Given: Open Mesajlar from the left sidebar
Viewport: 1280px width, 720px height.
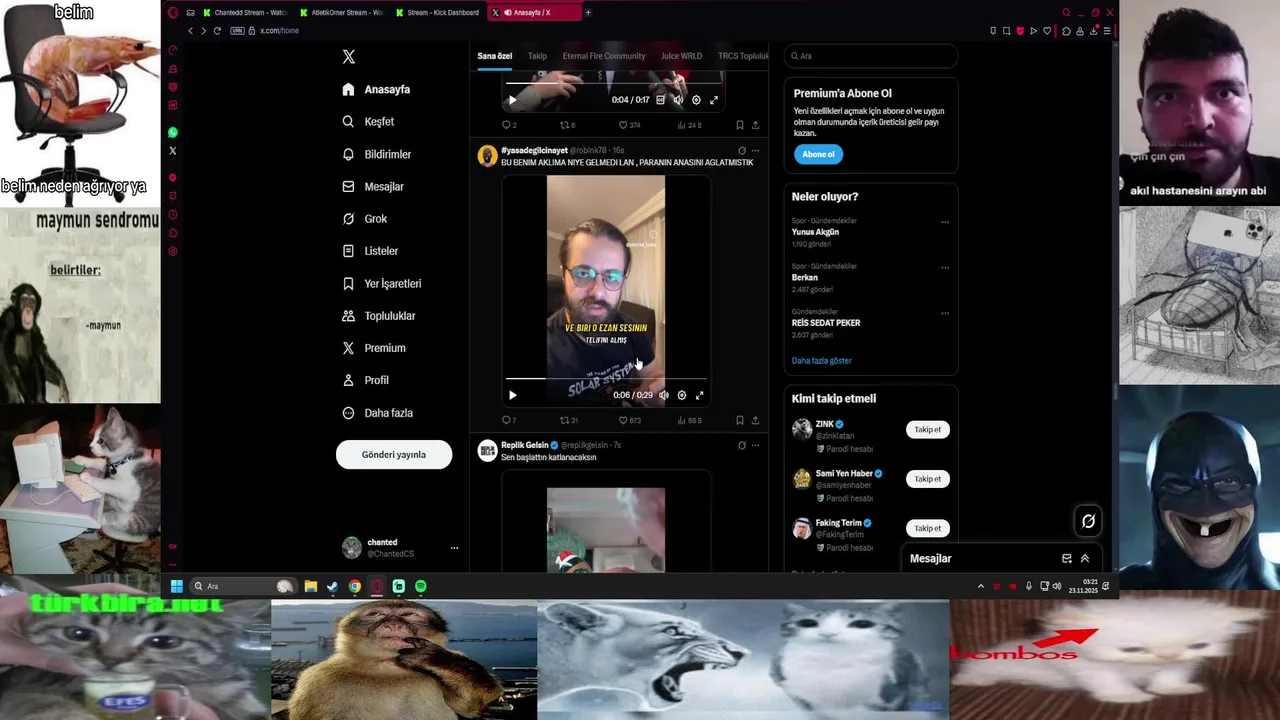Looking at the screenshot, I should (x=373, y=187).
